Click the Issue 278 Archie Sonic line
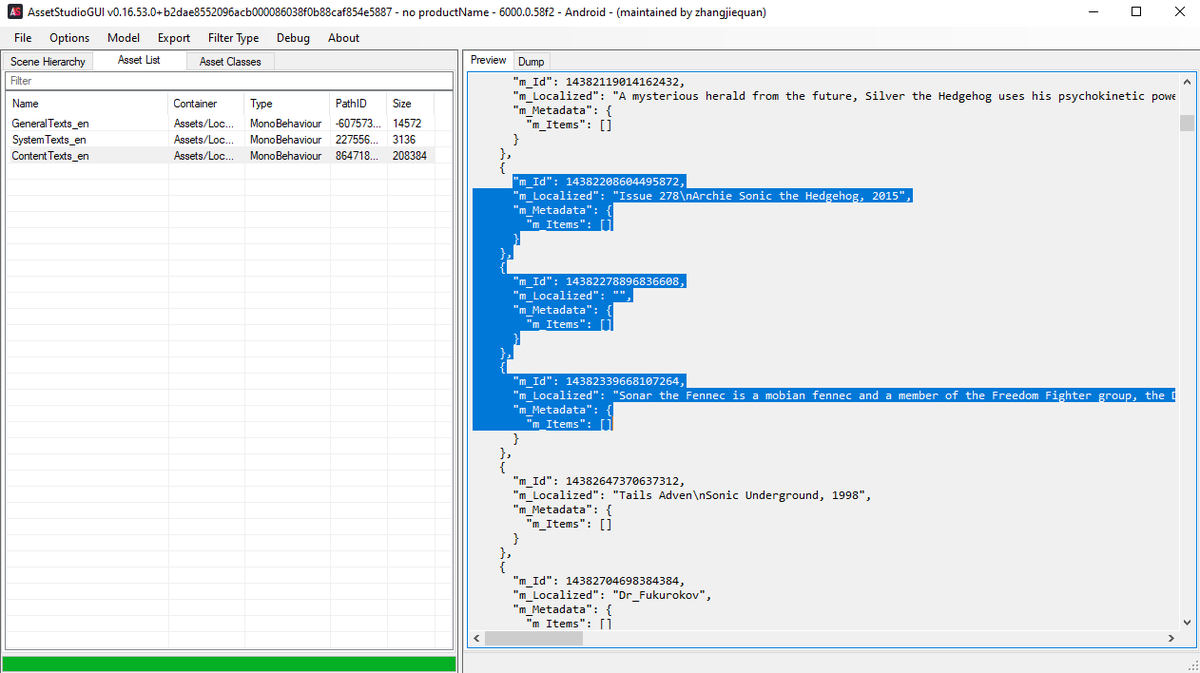Viewport: 1200px width, 673px height. coord(712,196)
